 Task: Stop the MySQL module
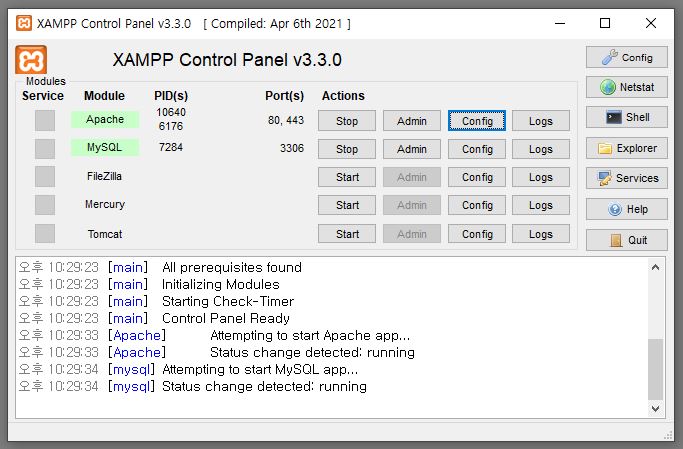pos(347,149)
